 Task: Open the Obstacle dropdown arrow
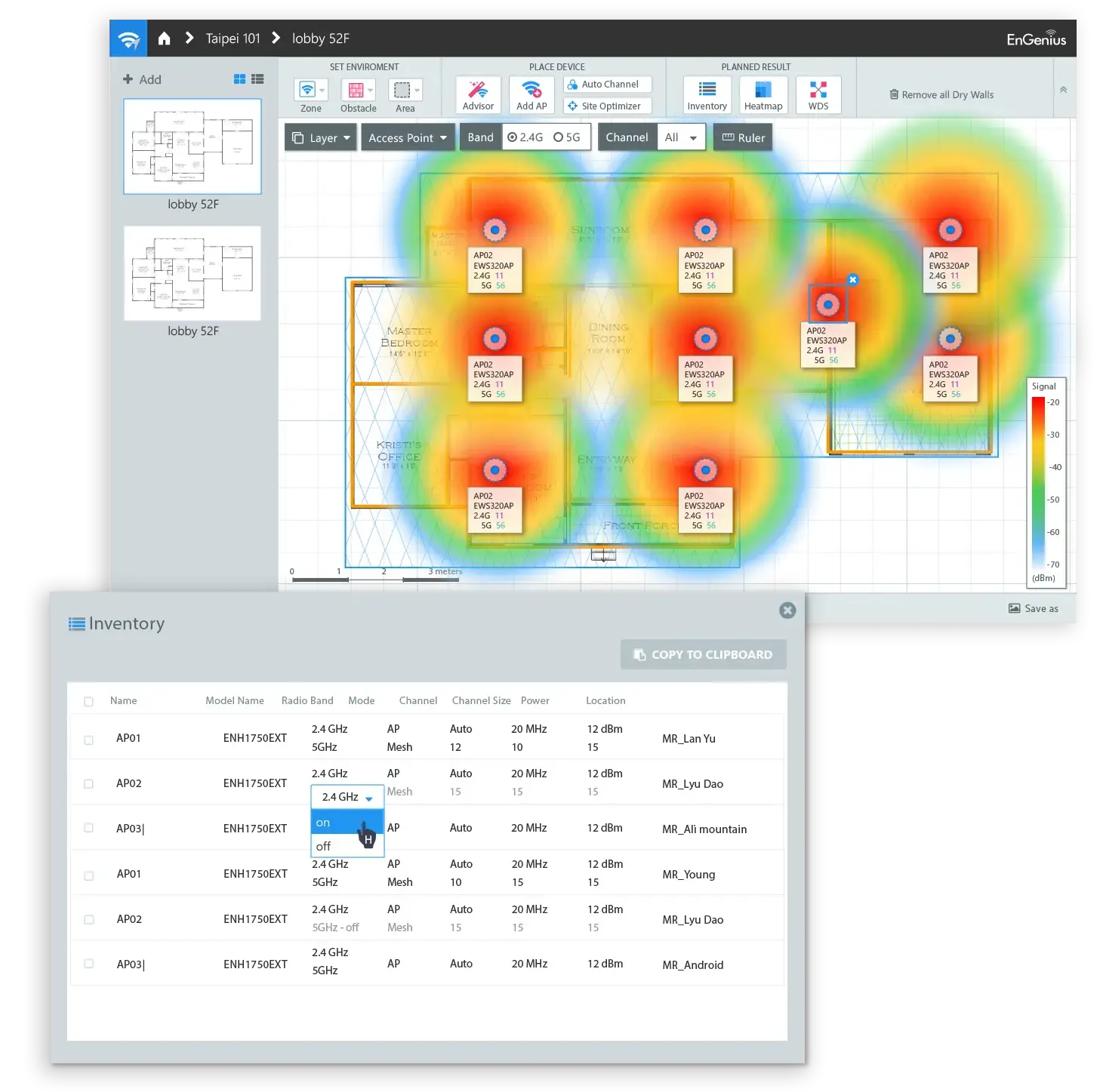370,91
